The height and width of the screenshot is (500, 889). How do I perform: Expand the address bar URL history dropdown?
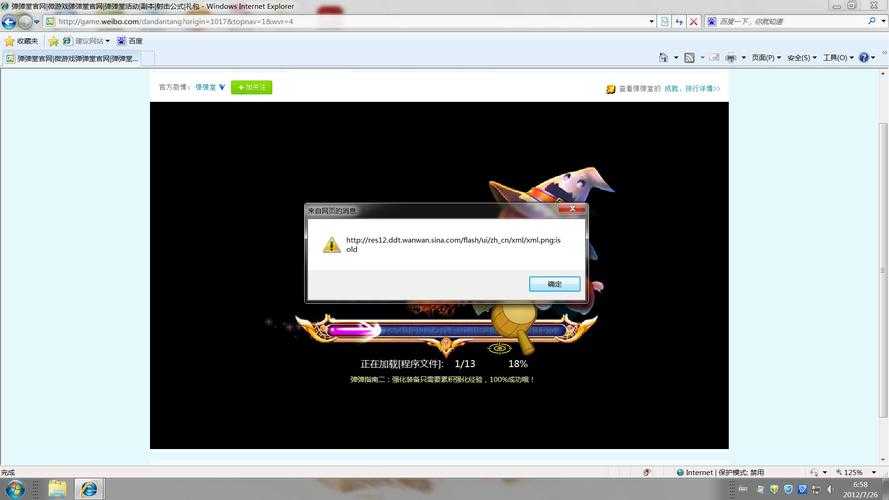click(651, 22)
